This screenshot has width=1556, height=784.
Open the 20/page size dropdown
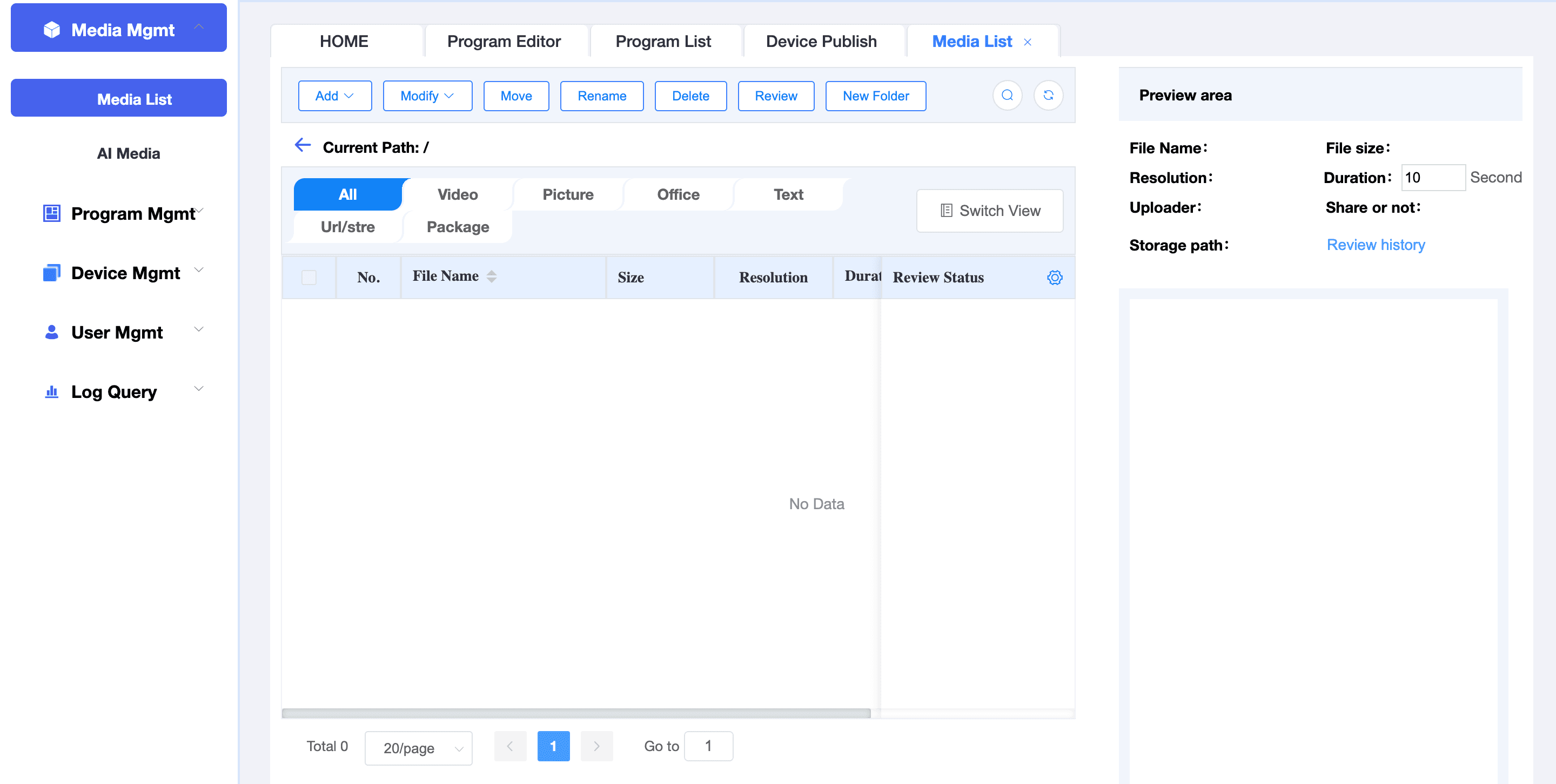[419, 748]
